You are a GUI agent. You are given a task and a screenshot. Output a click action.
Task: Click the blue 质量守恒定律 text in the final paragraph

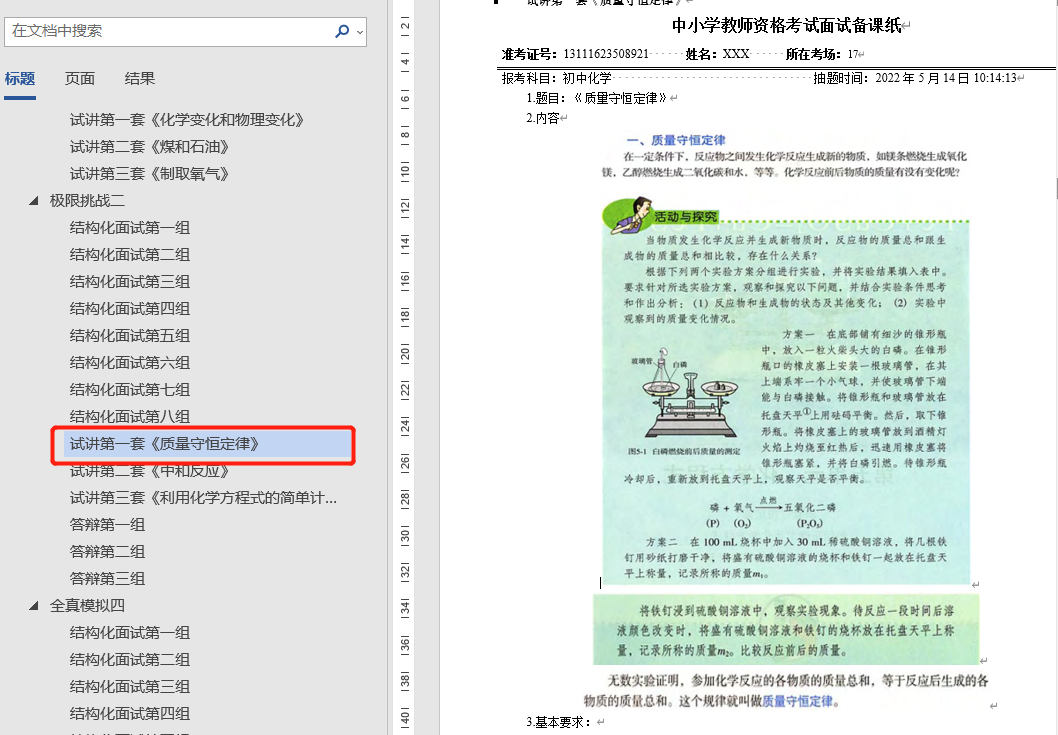tap(797, 702)
